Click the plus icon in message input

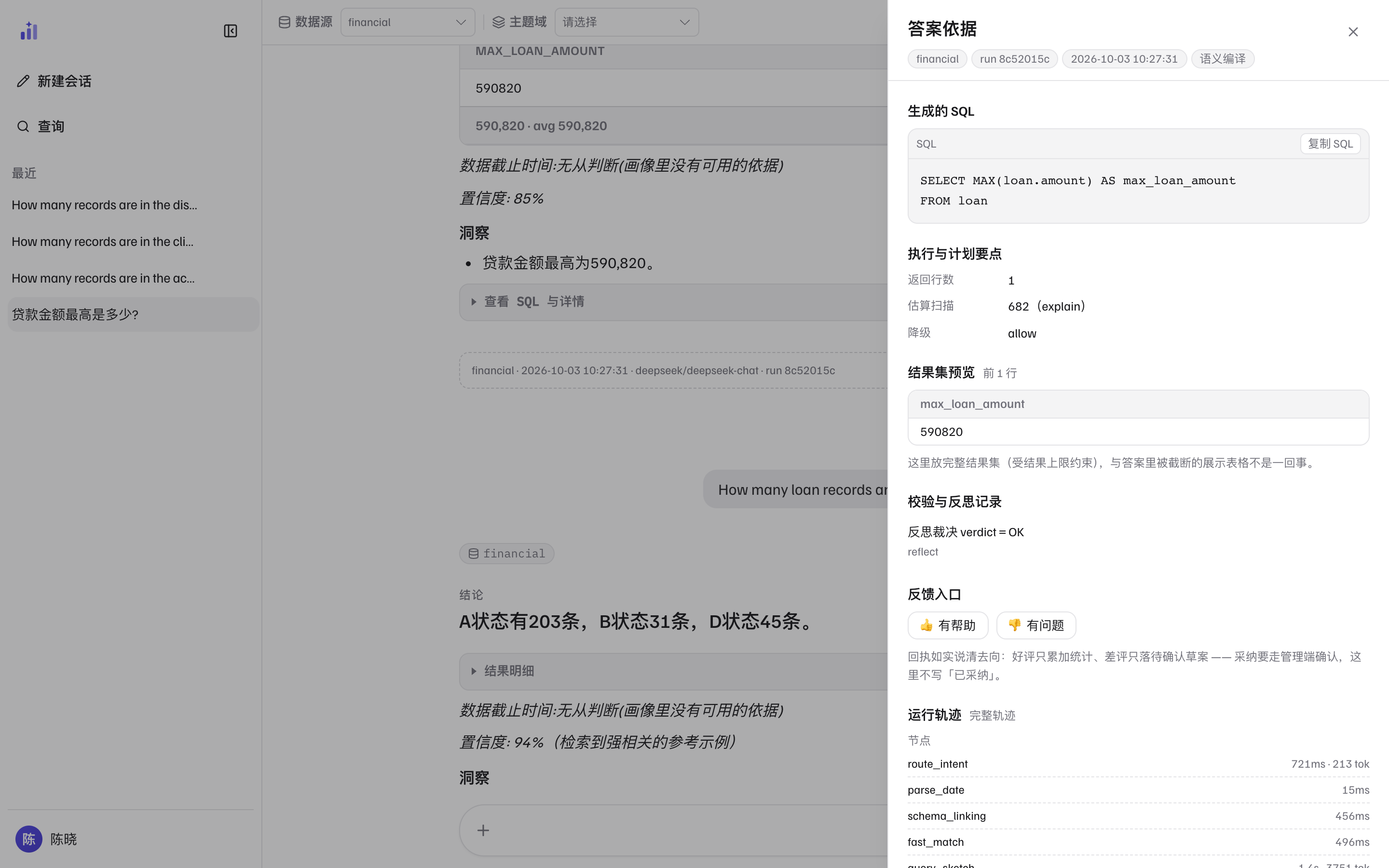pyautogui.click(x=483, y=830)
